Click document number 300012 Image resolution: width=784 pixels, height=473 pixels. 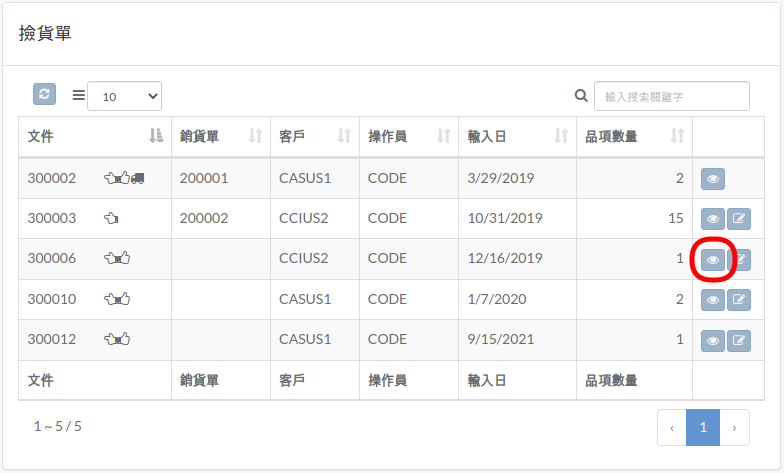(52, 339)
